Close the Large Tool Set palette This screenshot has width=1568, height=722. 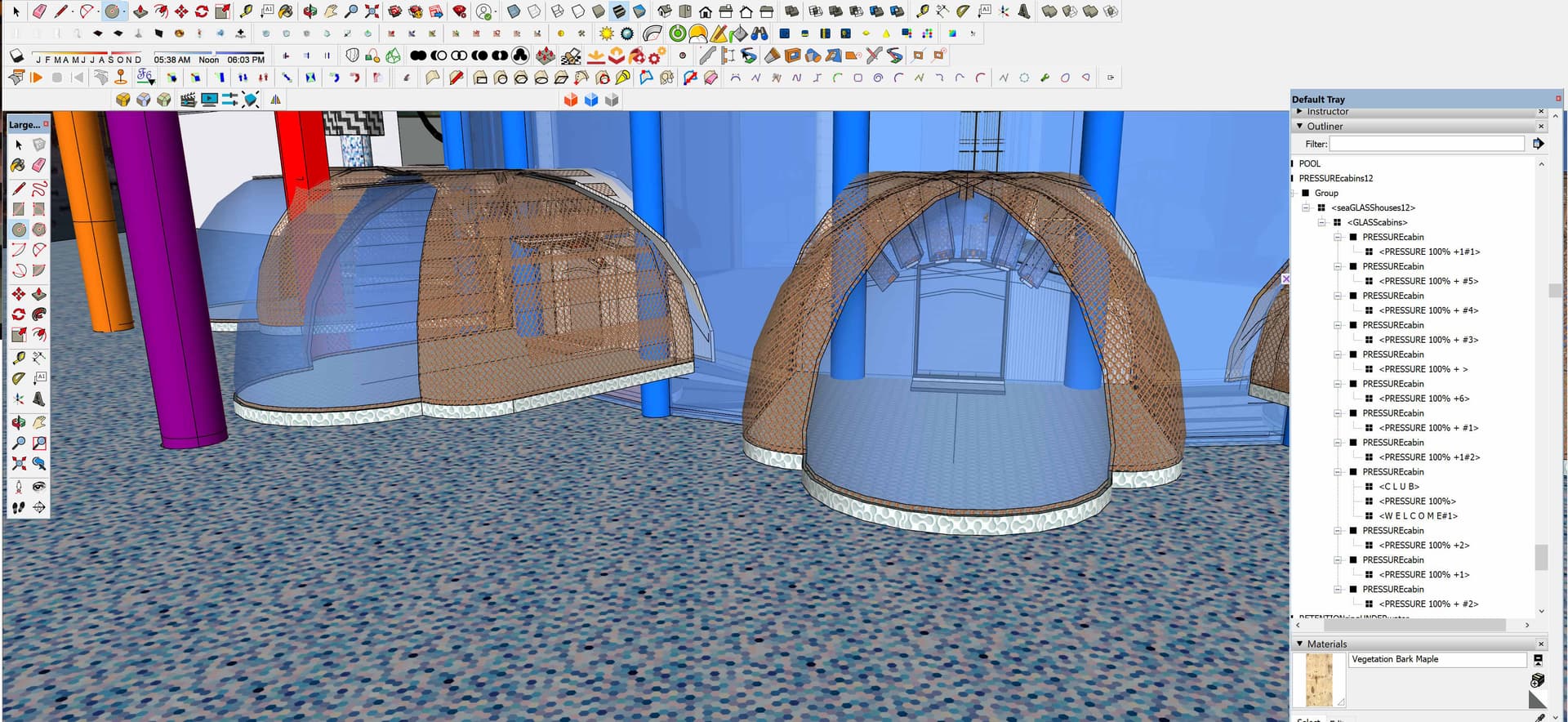coord(46,124)
